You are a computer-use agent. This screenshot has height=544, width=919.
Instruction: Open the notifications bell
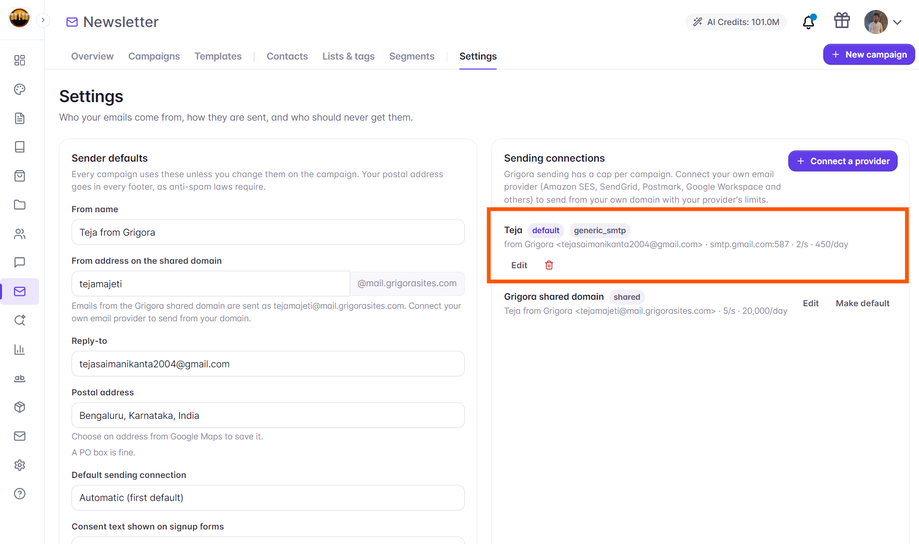pyautogui.click(x=808, y=22)
